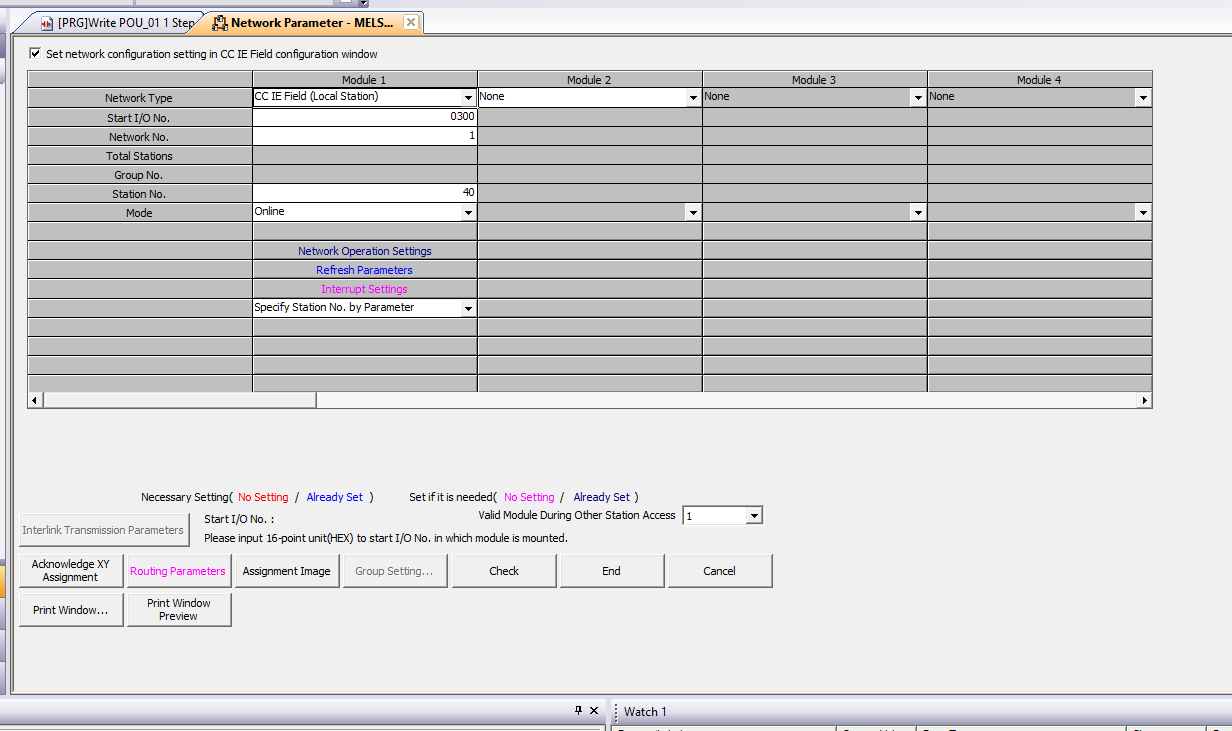Click Acknowledge XY Assignment button
This screenshot has width=1232, height=731.
71,571
